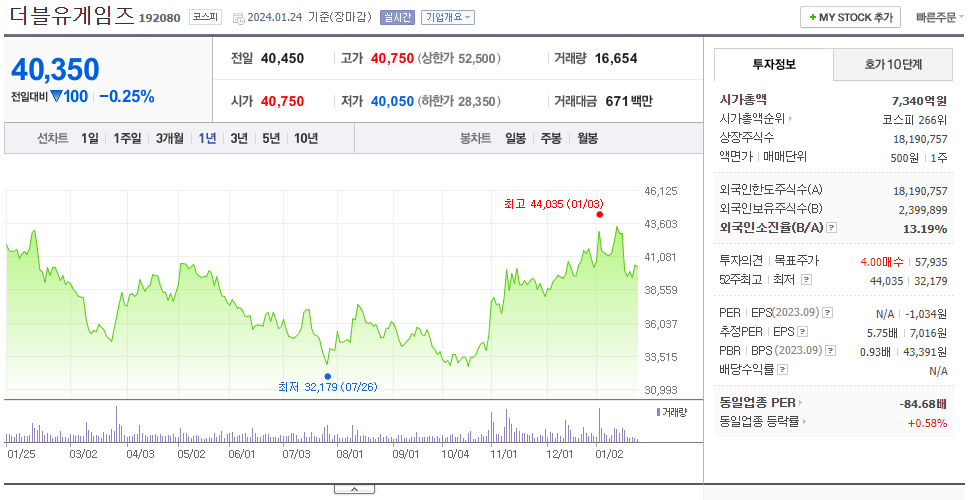The image size is (968, 500).
Task: Click the target price 57,935
Action: coord(931,262)
